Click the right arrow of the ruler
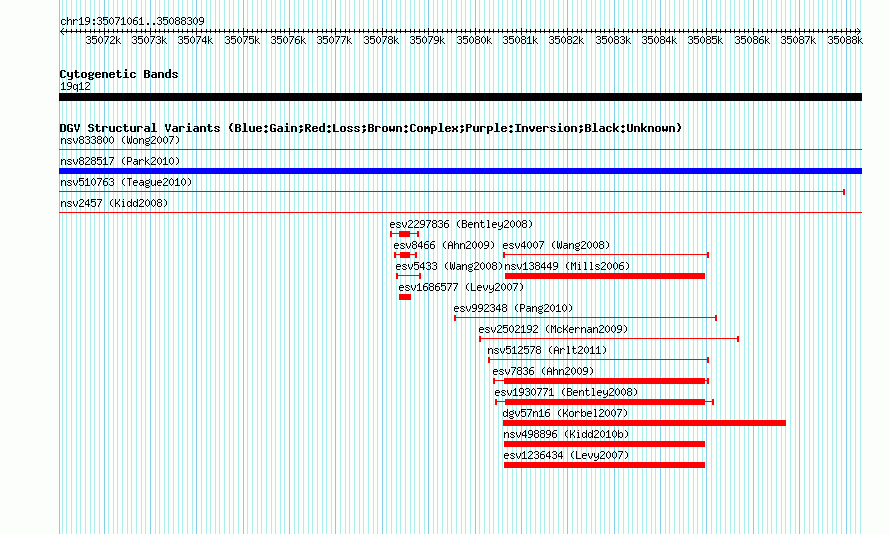The width and height of the screenshot is (890, 534). click(x=858, y=31)
